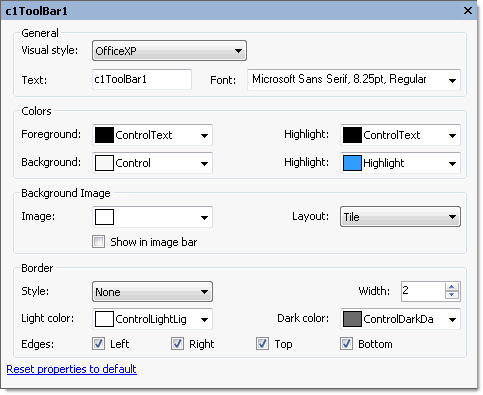Image resolution: width=483 pixels, height=395 pixels.
Task: Open the Dark color dropdown
Action: coord(452,319)
